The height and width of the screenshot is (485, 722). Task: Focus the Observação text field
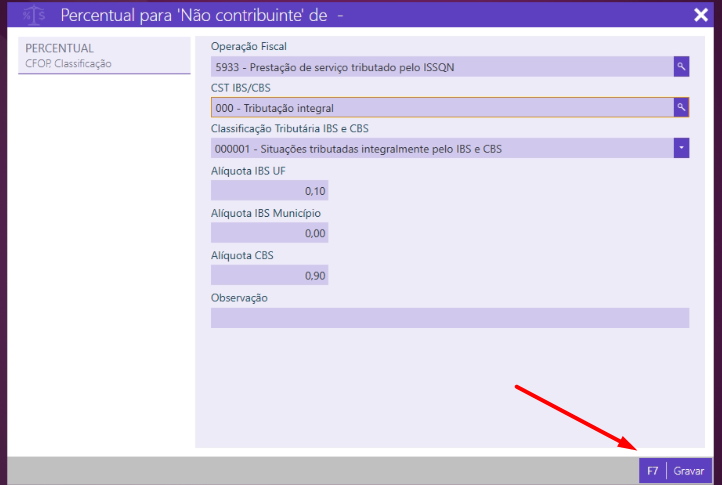[x=449, y=318]
